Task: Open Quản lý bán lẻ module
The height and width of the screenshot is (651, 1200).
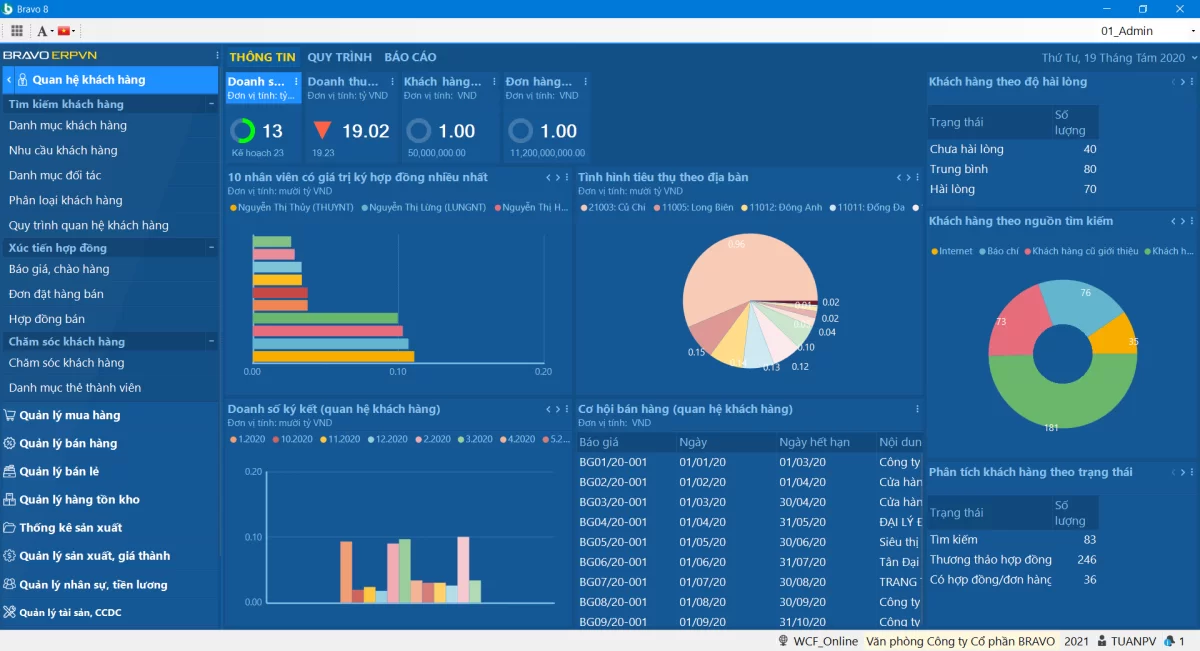Action: tap(59, 471)
